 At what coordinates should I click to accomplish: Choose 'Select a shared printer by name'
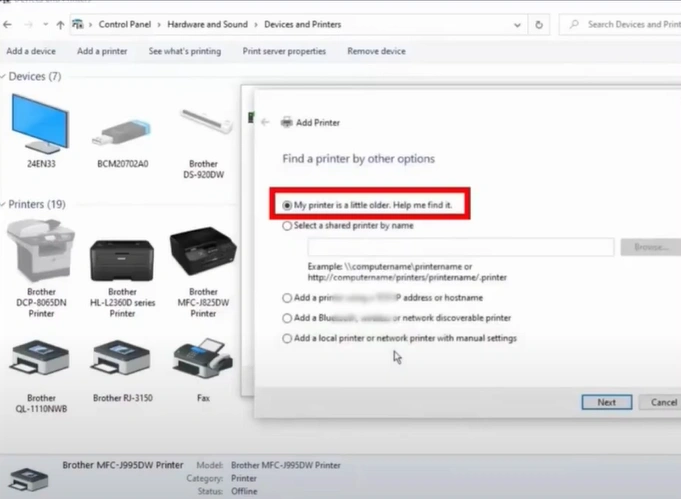point(288,226)
